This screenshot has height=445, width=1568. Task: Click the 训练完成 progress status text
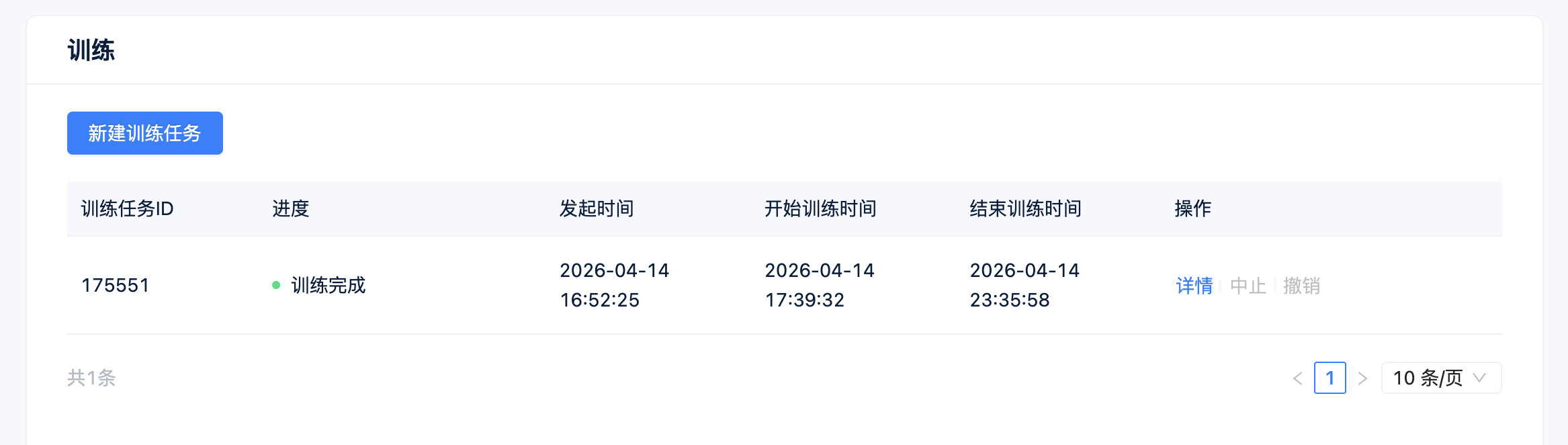point(328,285)
